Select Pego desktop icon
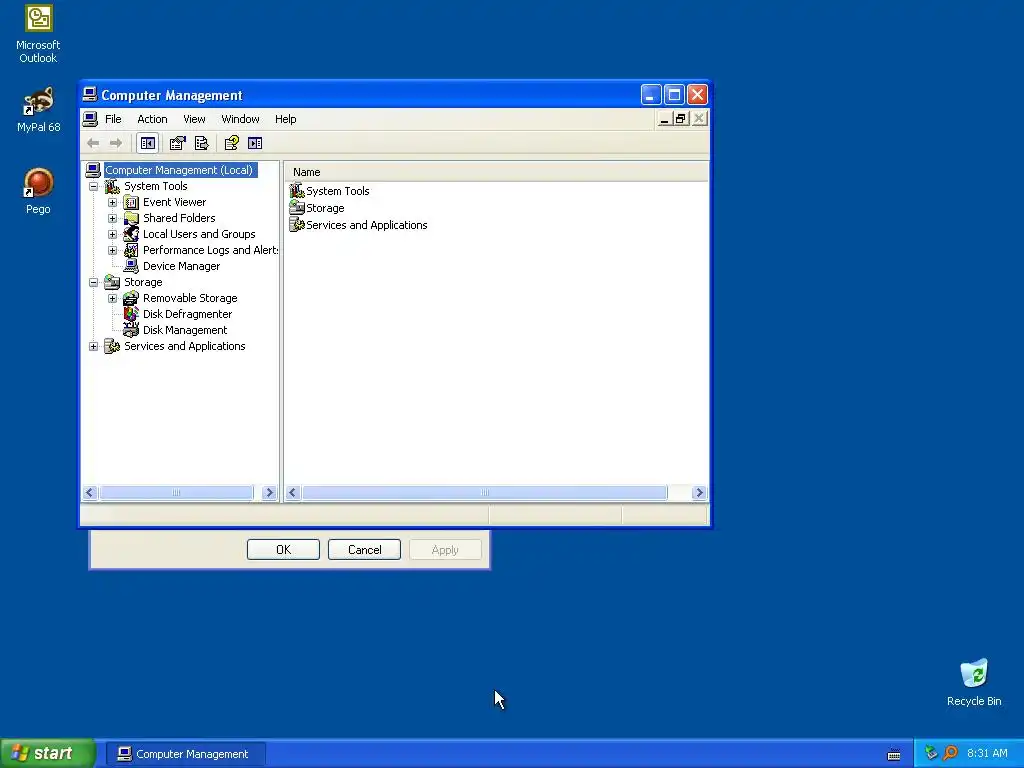The width and height of the screenshot is (1024, 768). click(x=38, y=191)
